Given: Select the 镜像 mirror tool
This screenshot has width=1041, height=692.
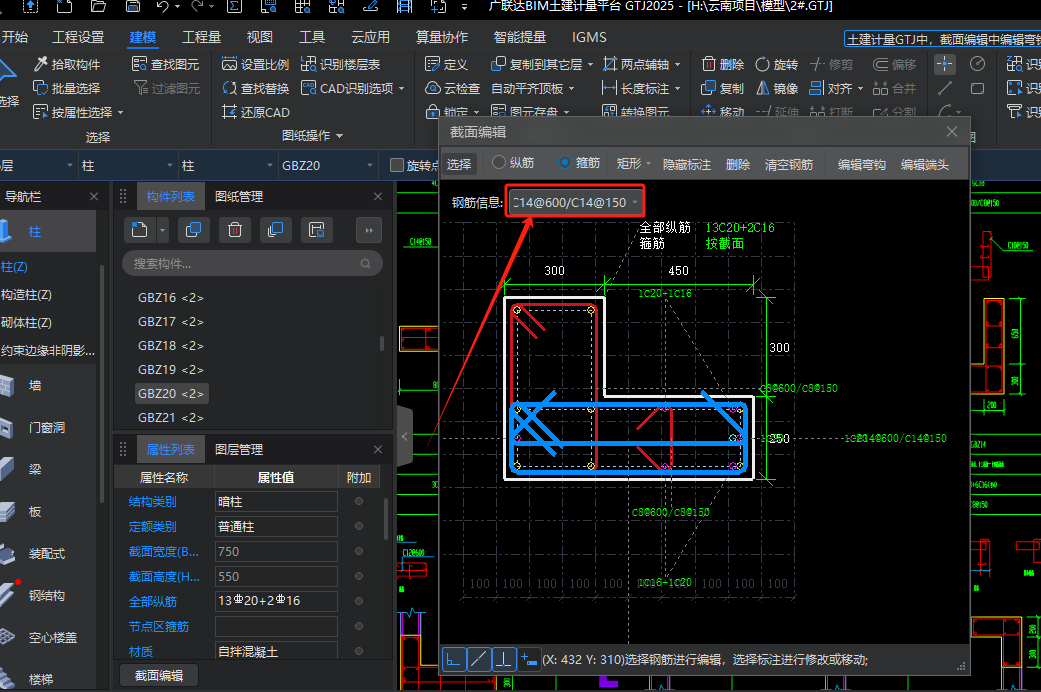Looking at the screenshot, I should coord(776,88).
